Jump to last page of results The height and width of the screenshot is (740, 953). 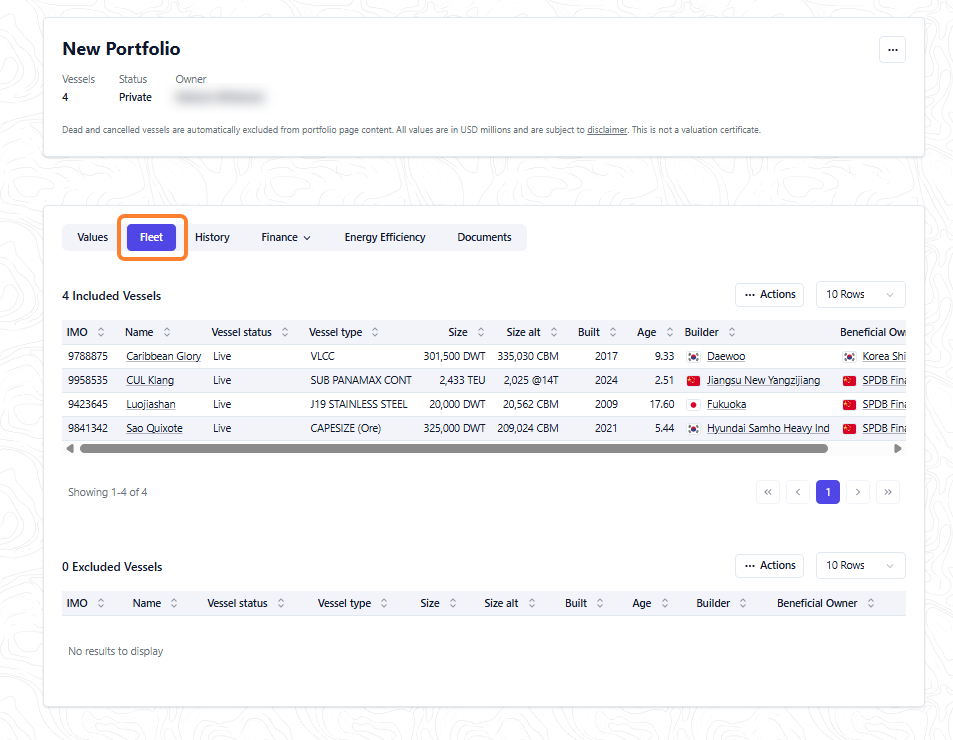click(x=888, y=492)
